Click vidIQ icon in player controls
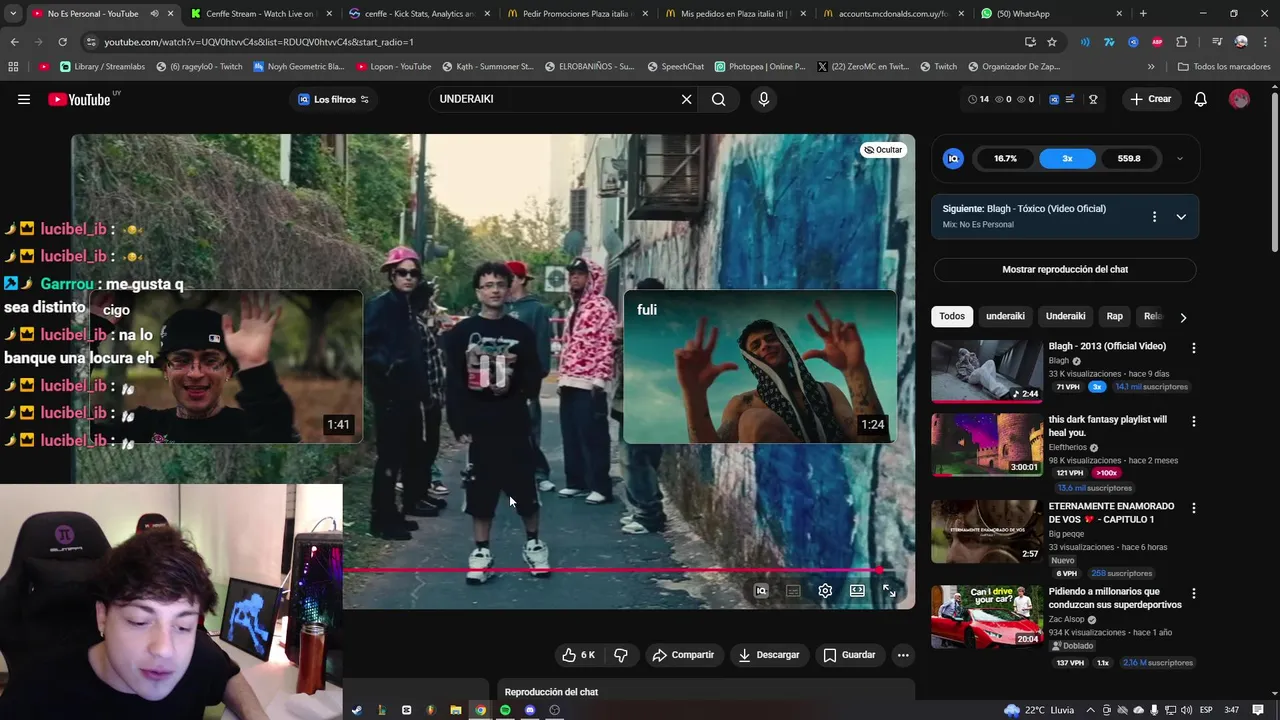The width and height of the screenshot is (1280, 720). pos(761,591)
